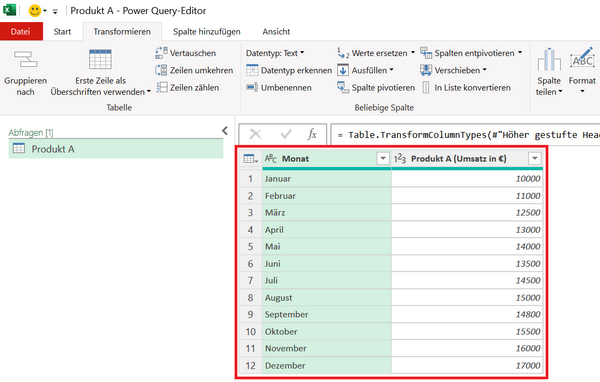Click the Januar cell in Monat column
The image size is (600, 382).
click(327, 179)
